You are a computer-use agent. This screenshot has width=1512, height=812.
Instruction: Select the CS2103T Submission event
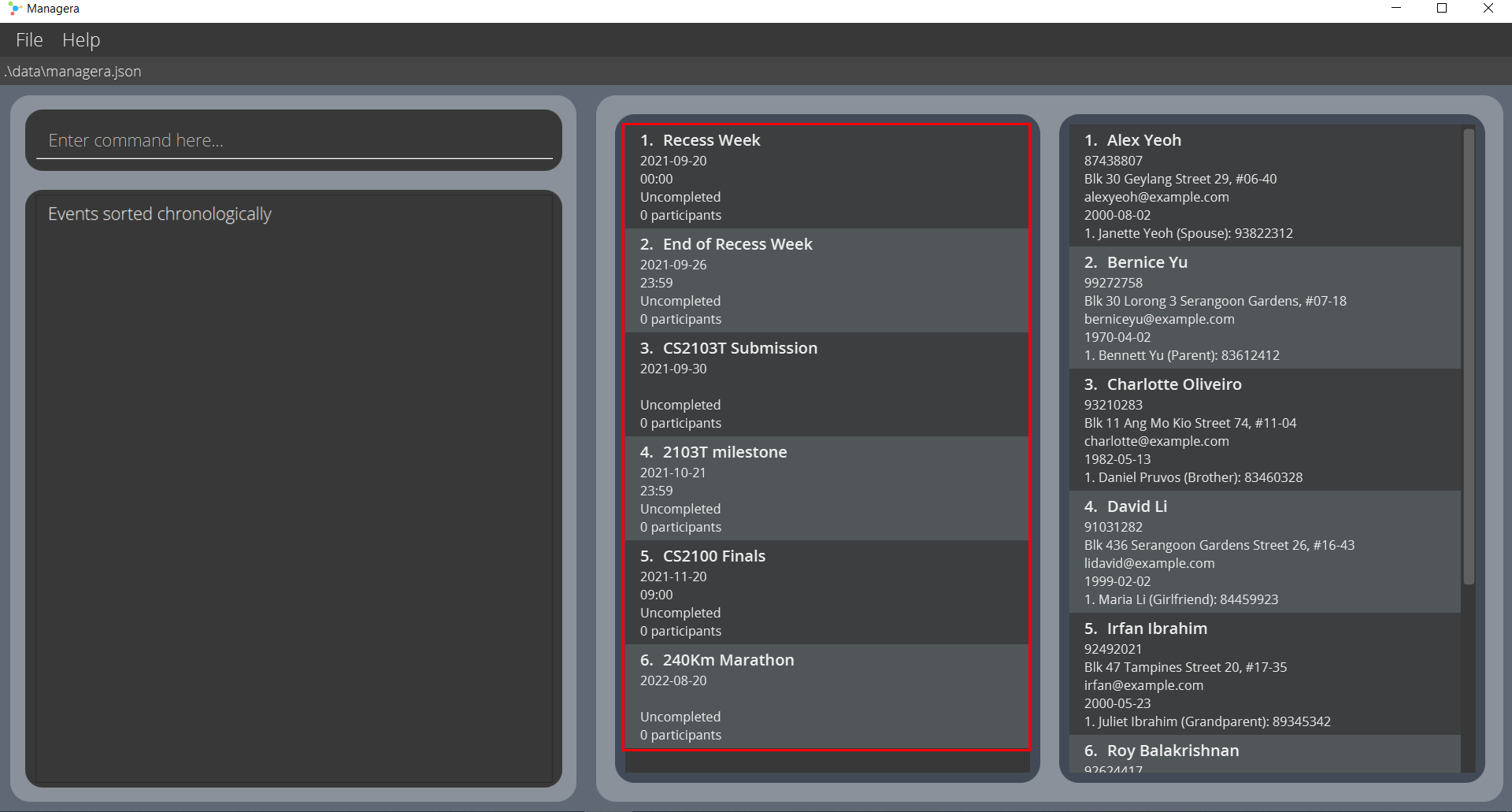pyautogui.click(x=827, y=384)
